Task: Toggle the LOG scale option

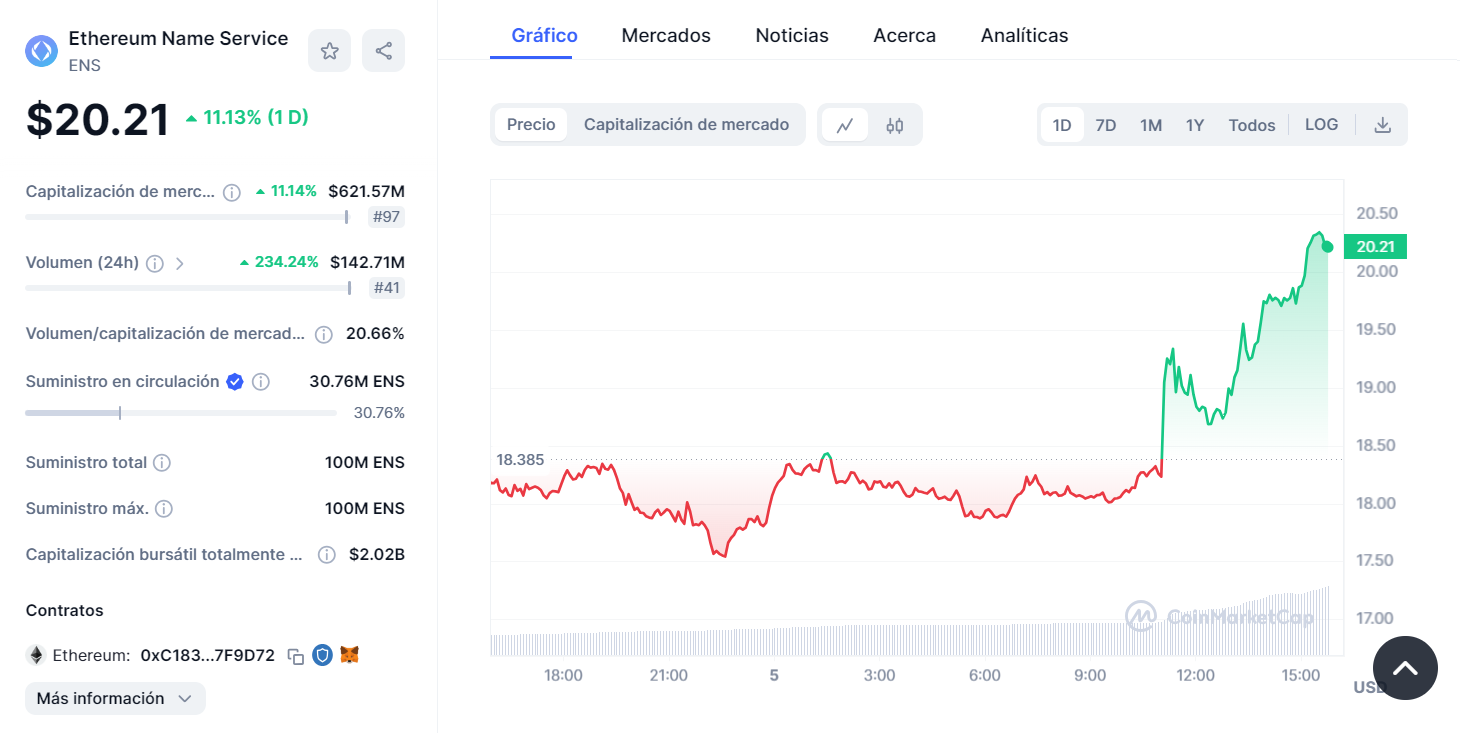Action: 1321,125
